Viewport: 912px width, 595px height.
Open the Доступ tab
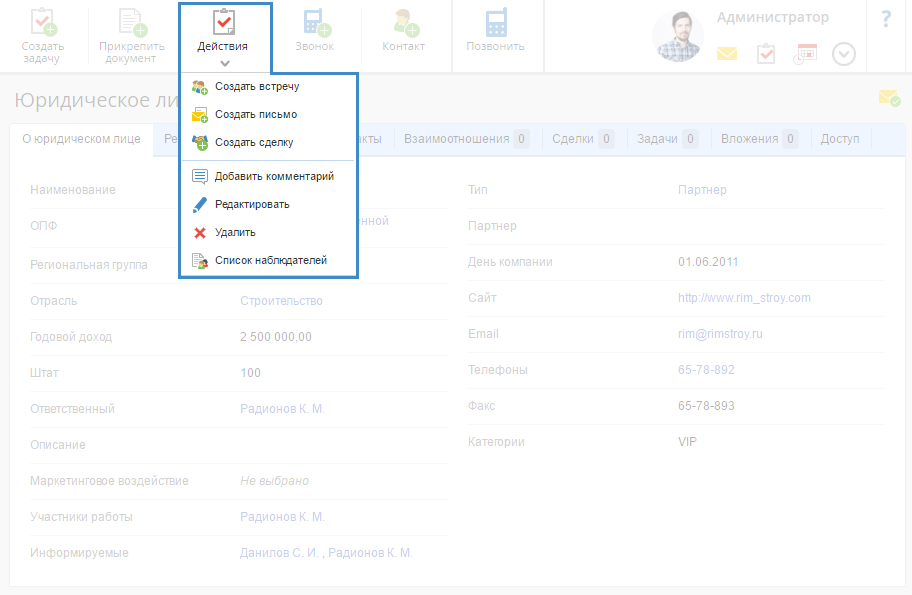tap(840, 139)
